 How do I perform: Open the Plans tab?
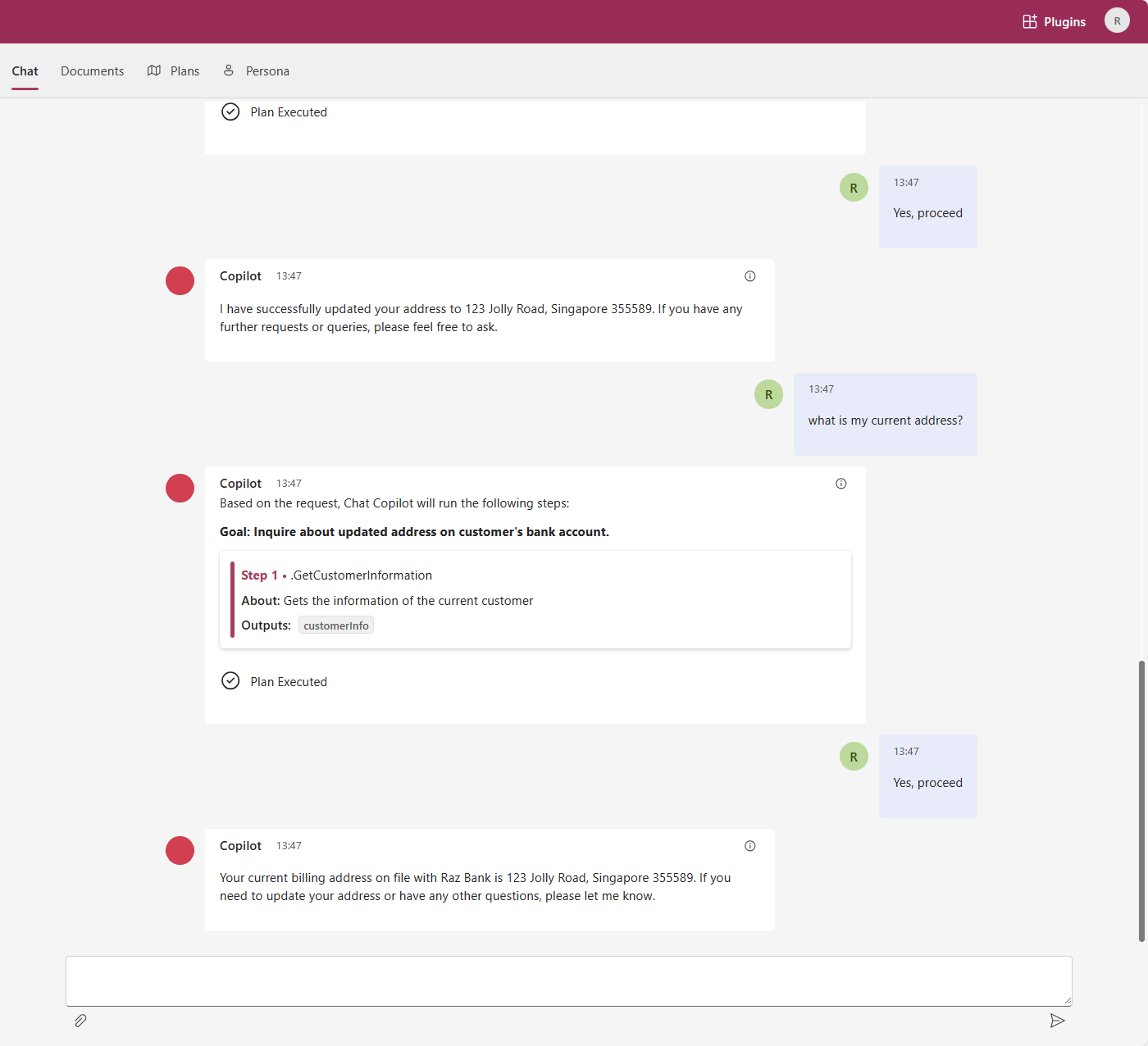174,71
